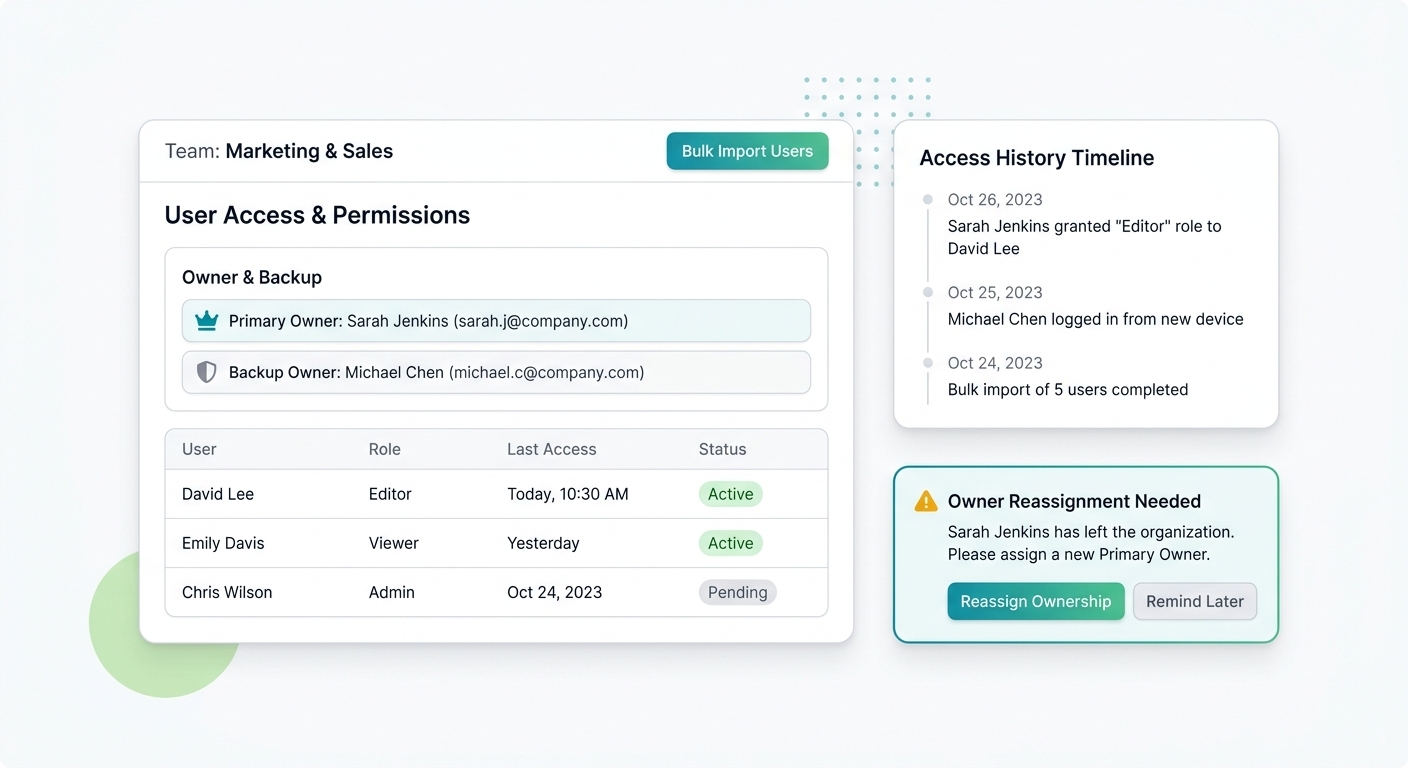This screenshot has height=768, width=1408.
Task: Open the "granted Editor role to David Lee" entry
Action: (x=1084, y=237)
